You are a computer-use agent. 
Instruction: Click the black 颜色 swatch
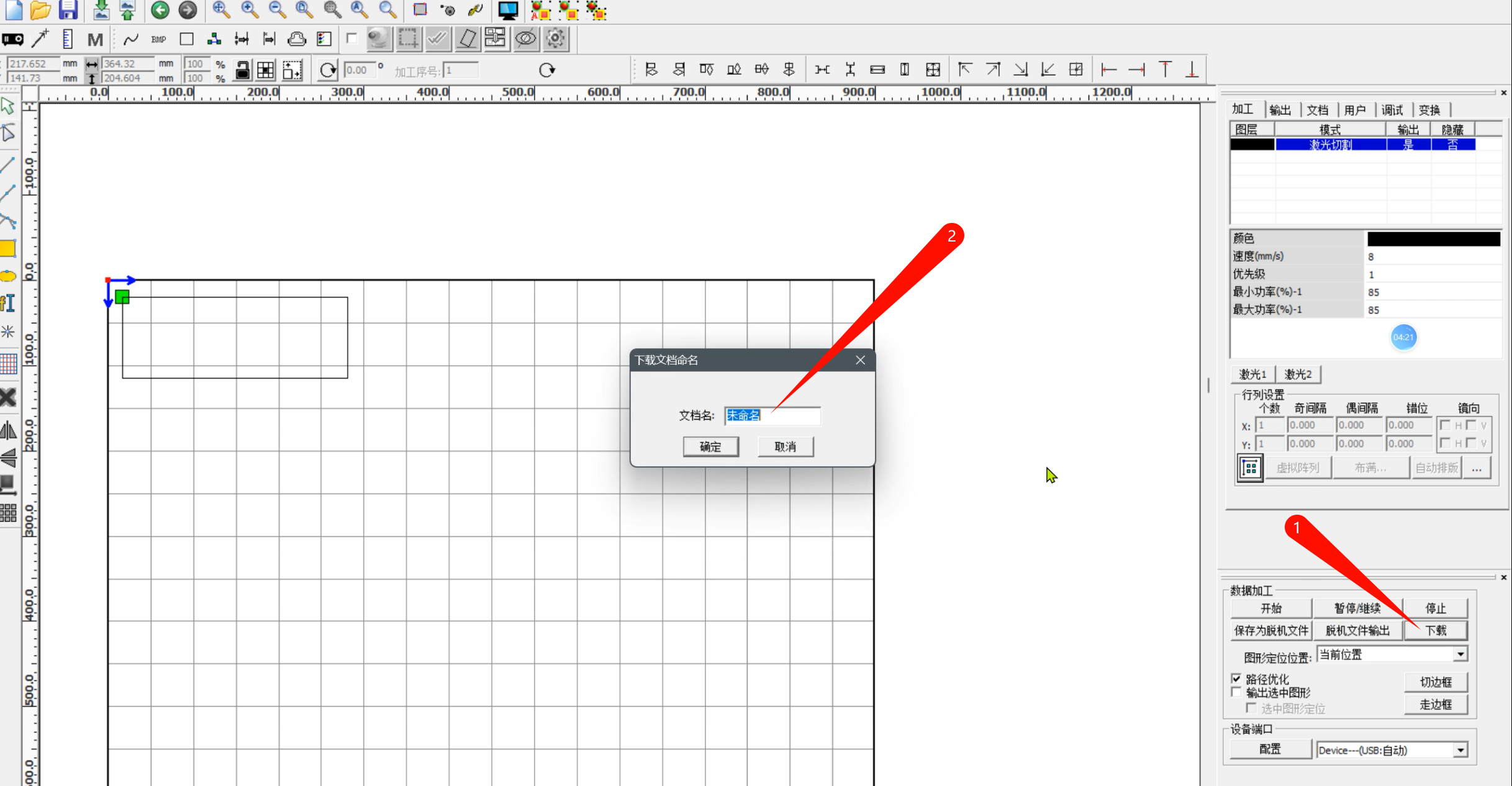coord(1433,238)
